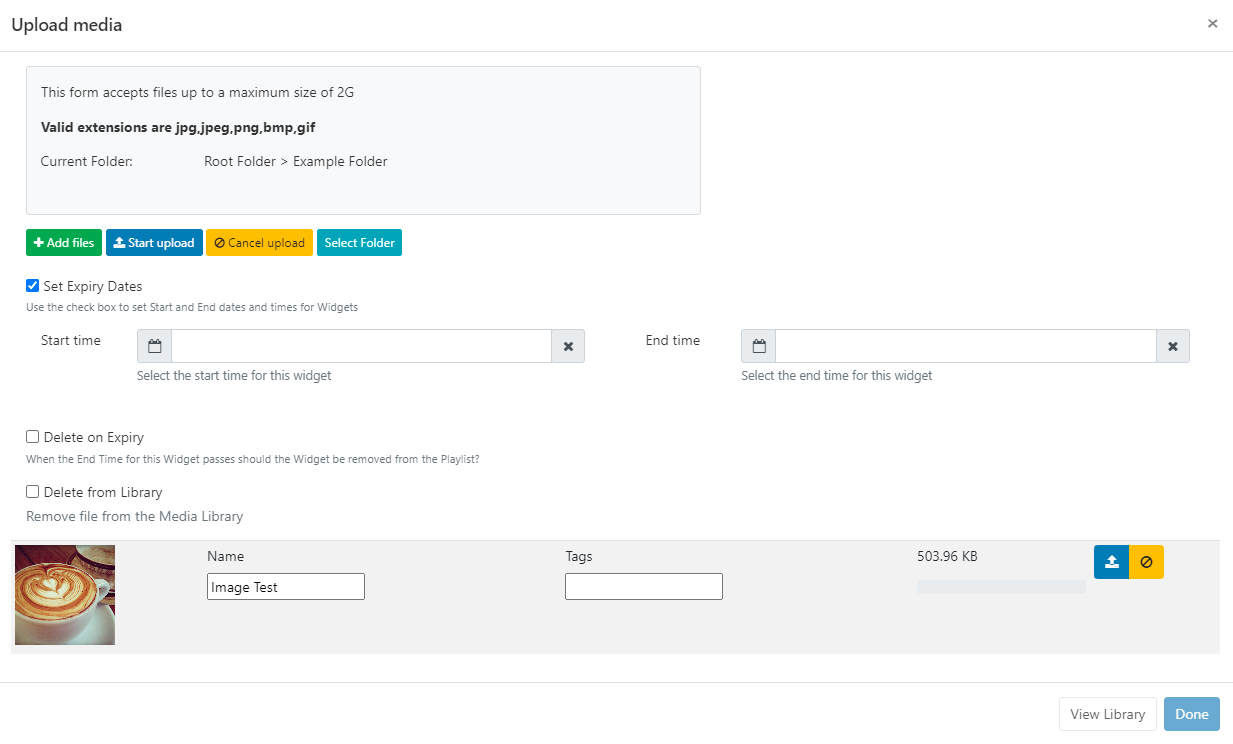Click the yellow Cancel upload button
This screenshot has height=744, width=1233.
[x=259, y=243]
